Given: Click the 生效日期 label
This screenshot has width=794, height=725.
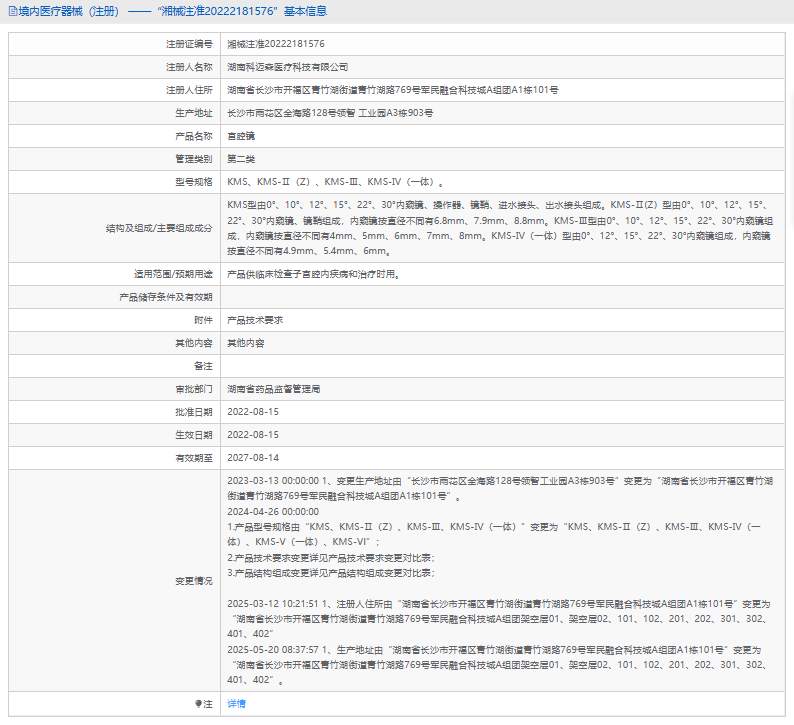Looking at the screenshot, I should (x=193, y=435).
